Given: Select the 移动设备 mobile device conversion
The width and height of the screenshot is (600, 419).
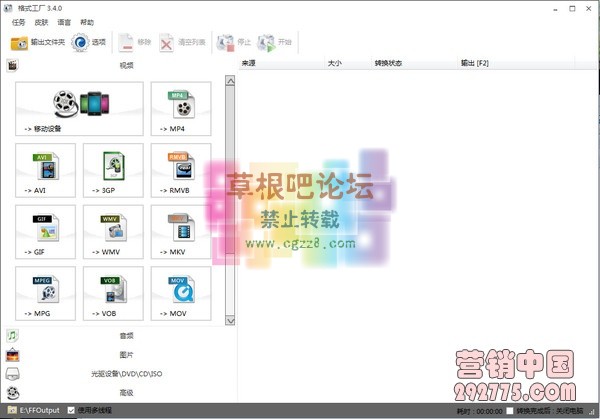Looking at the screenshot, I should coord(79,109).
